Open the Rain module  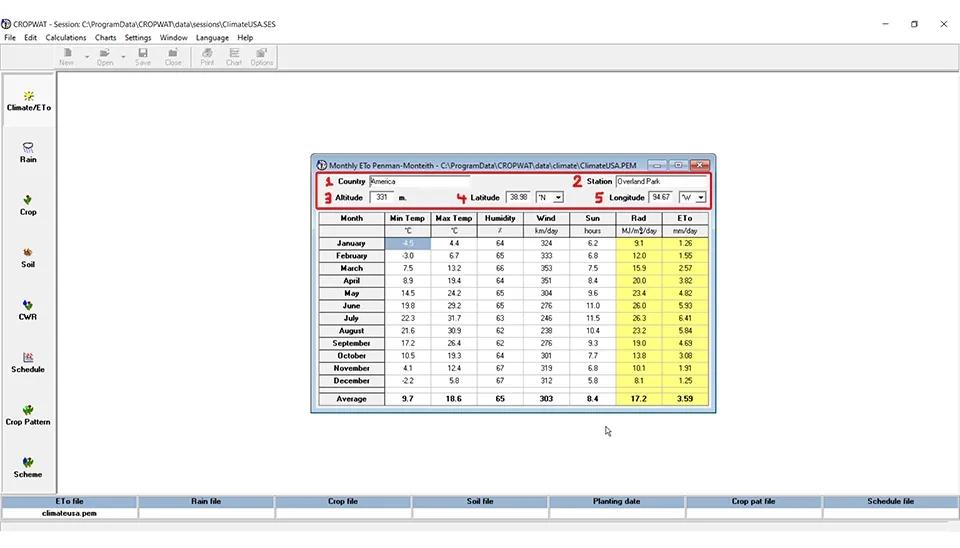pyautogui.click(x=28, y=152)
